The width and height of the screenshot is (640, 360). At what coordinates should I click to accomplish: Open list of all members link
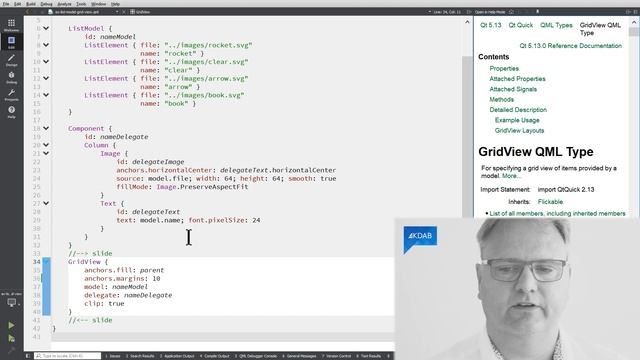pos(557,213)
